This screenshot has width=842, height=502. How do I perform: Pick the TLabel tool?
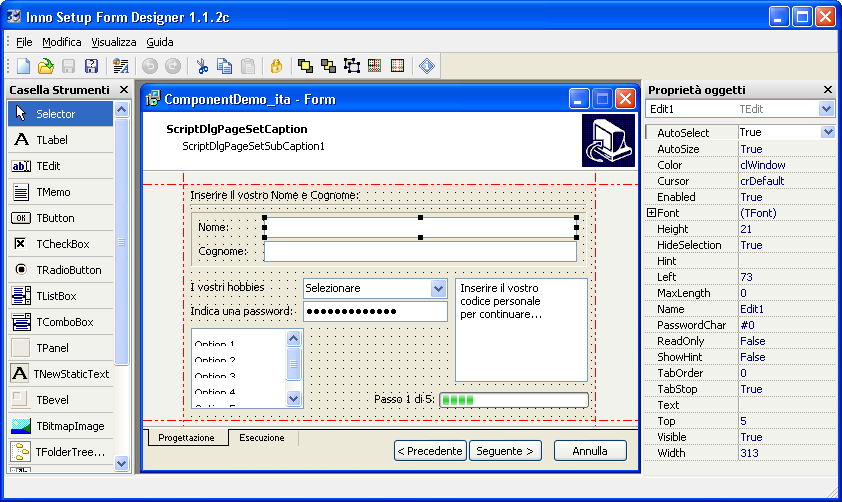[61, 140]
